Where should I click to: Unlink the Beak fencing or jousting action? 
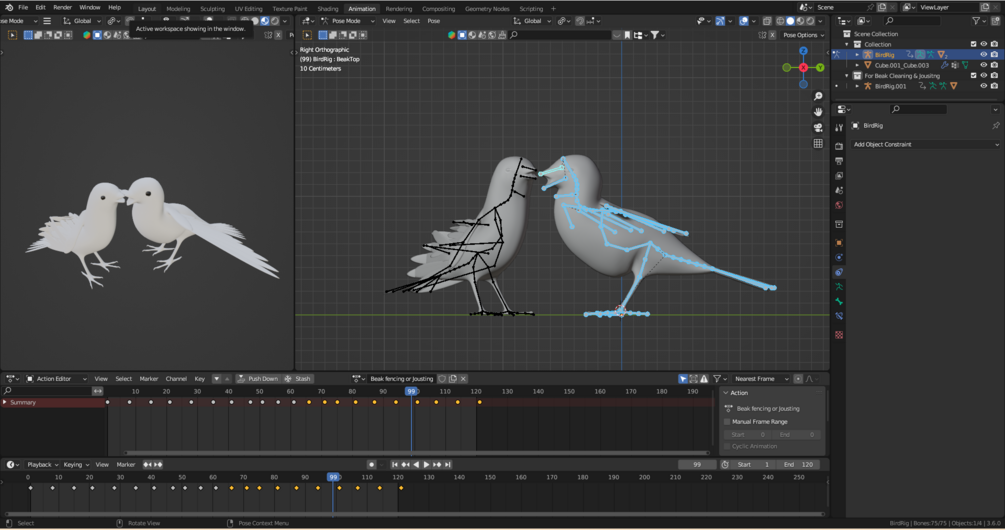[x=463, y=379]
